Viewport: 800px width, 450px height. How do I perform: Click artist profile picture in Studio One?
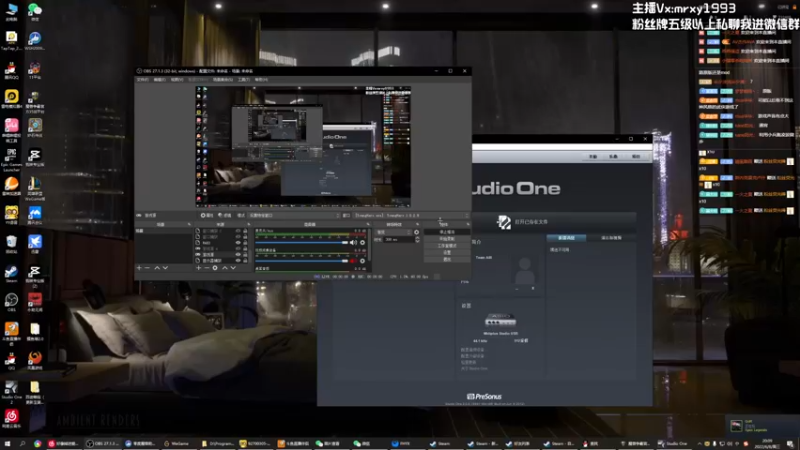tap(525, 269)
